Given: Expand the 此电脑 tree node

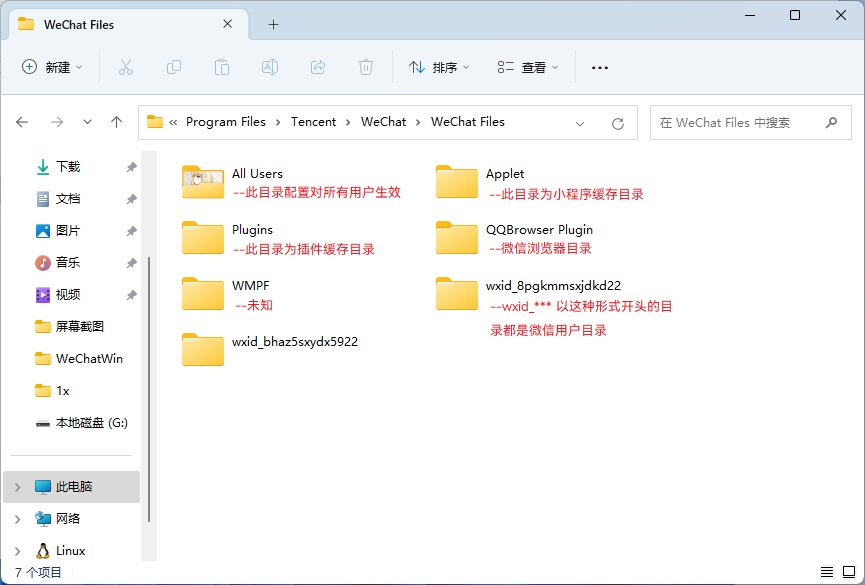Looking at the screenshot, I should pos(18,487).
